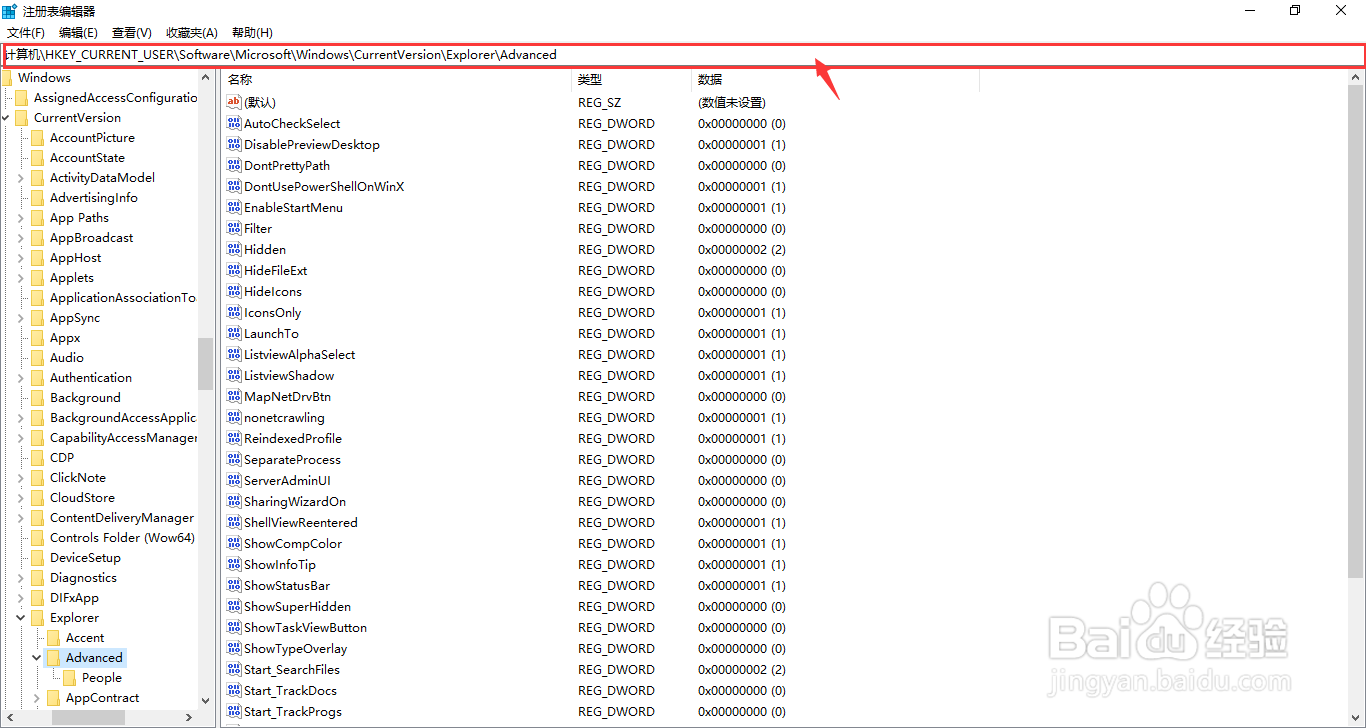Click the folder icon of the Explorer key
1366x728 pixels.
(x=38, y=618)
